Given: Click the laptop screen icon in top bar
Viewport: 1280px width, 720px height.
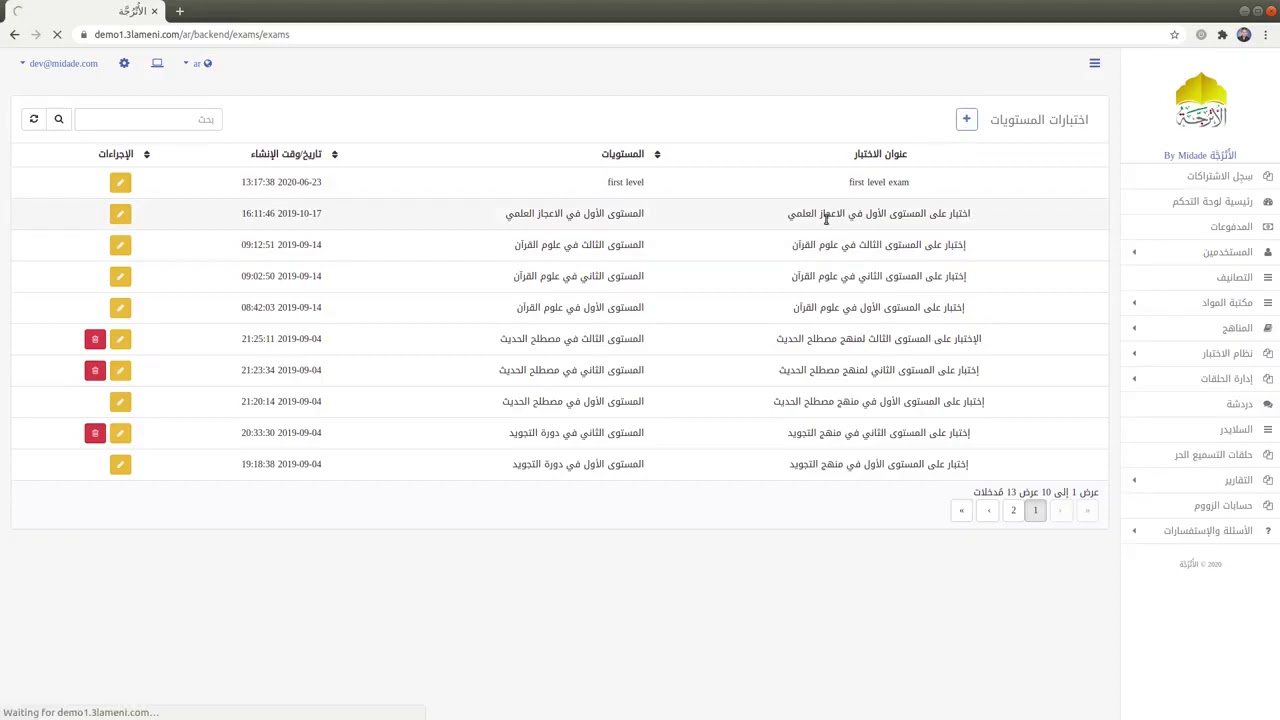Looking at the screenshot, I should tap(157, 63).
